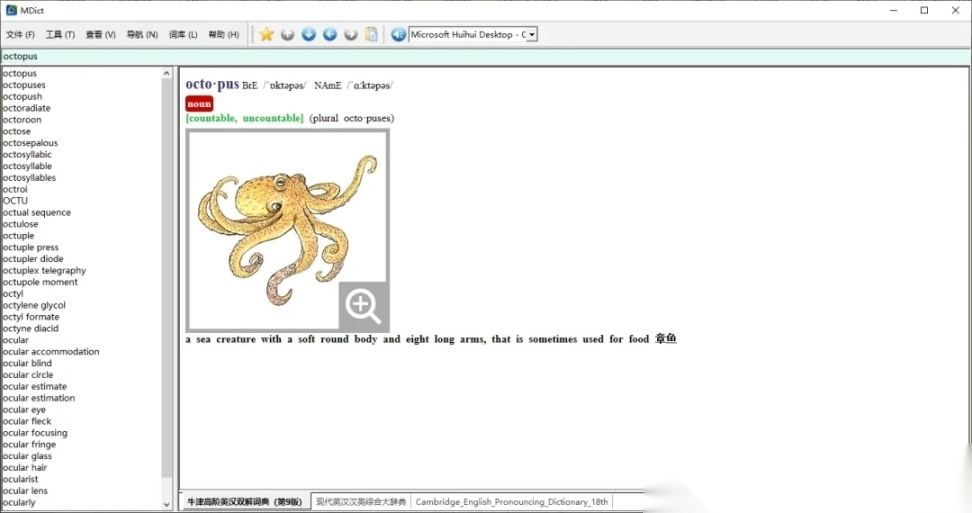Click the blue back arrow icon
This screenshot has width=972, height=513.
click(330, 34)
